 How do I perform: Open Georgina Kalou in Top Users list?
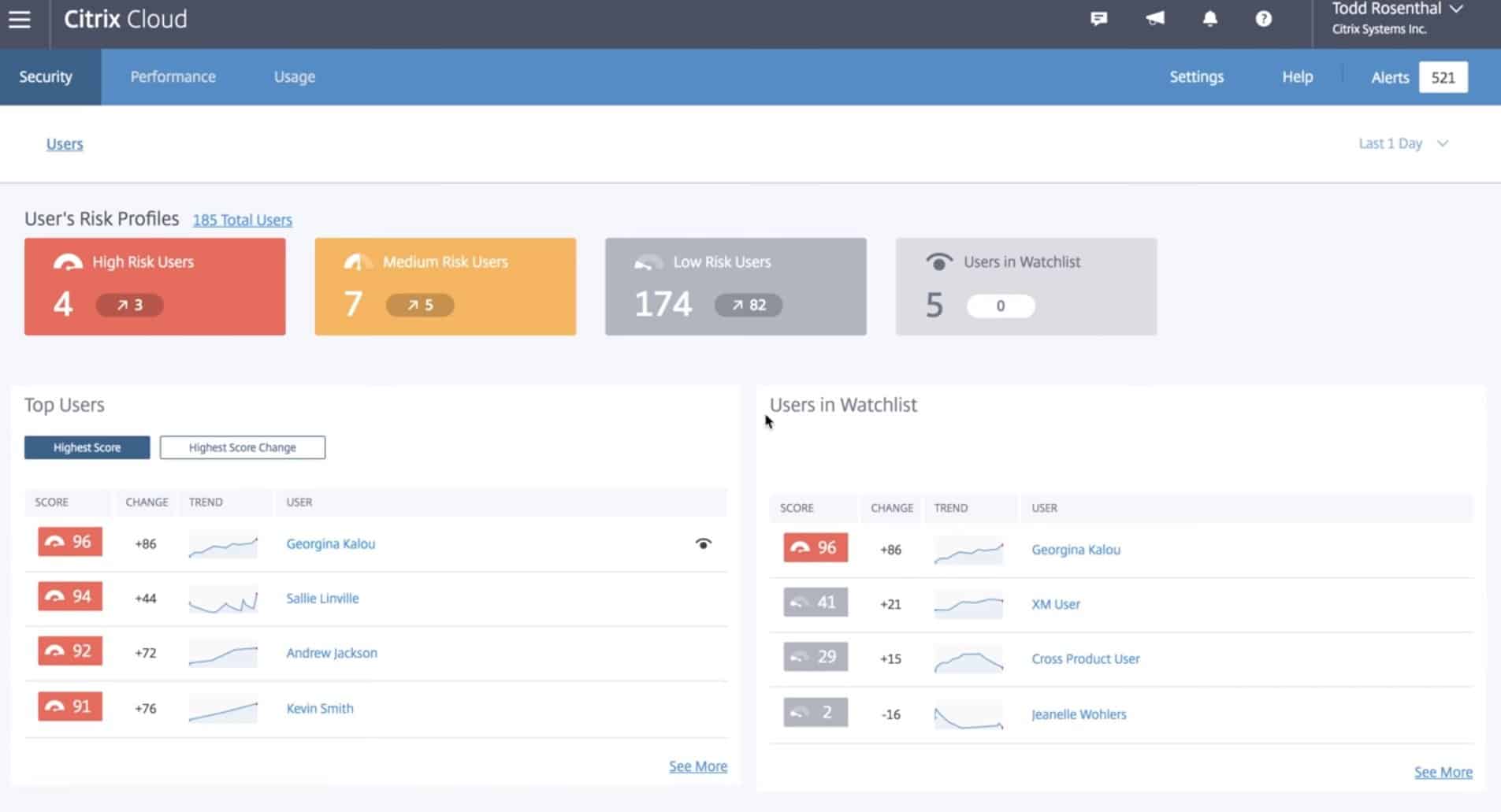click(330, 543)
